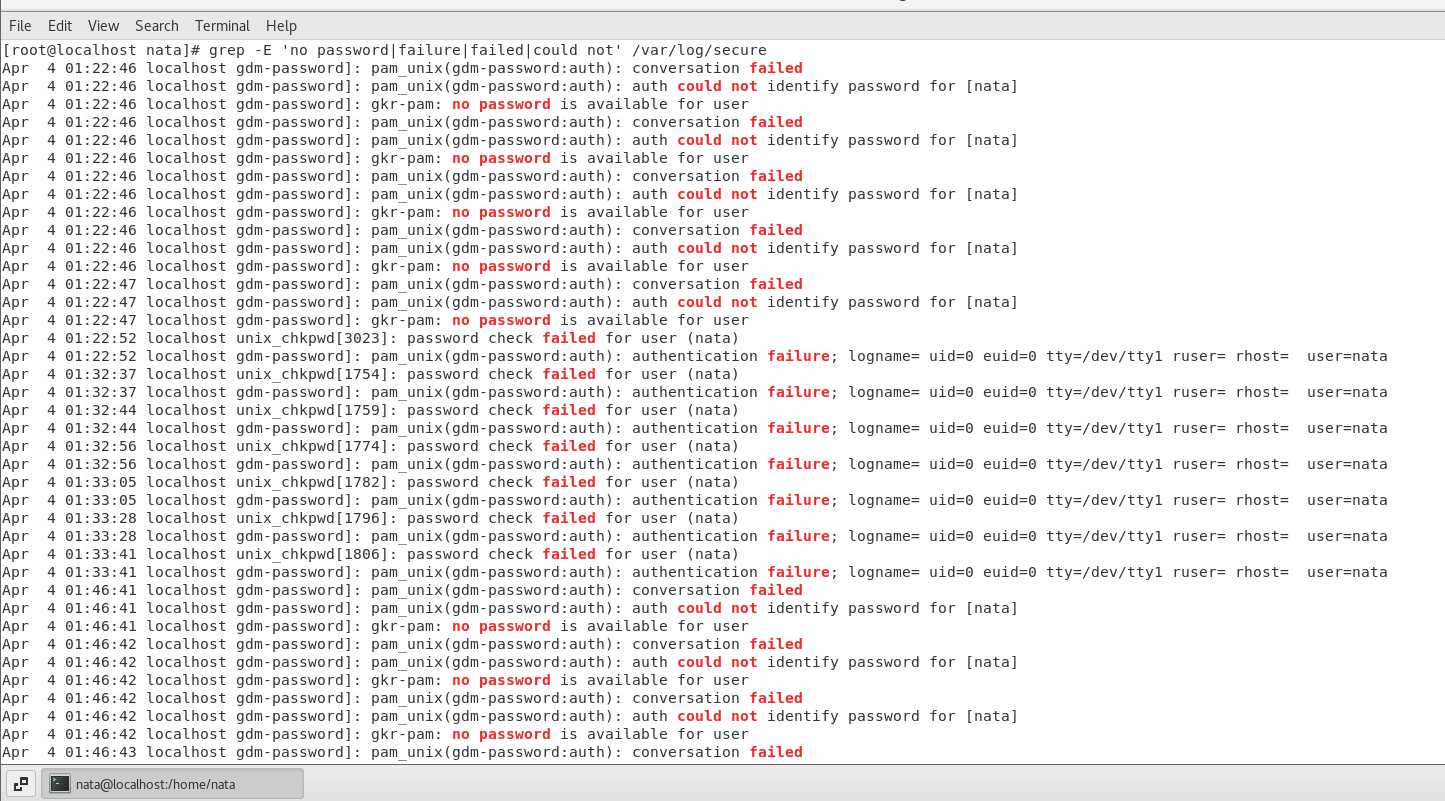Click the 01:22:47 'could not identify password' line
Viewport: 1445px width, 801px height.
coord(510,302)
